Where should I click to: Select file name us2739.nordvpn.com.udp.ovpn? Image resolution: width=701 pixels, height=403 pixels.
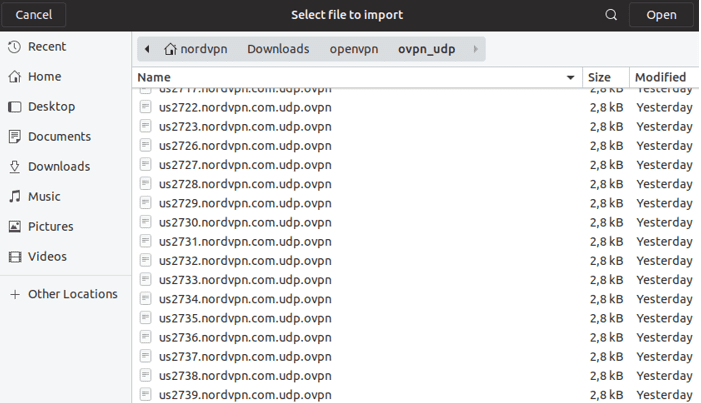click(245, 395)
